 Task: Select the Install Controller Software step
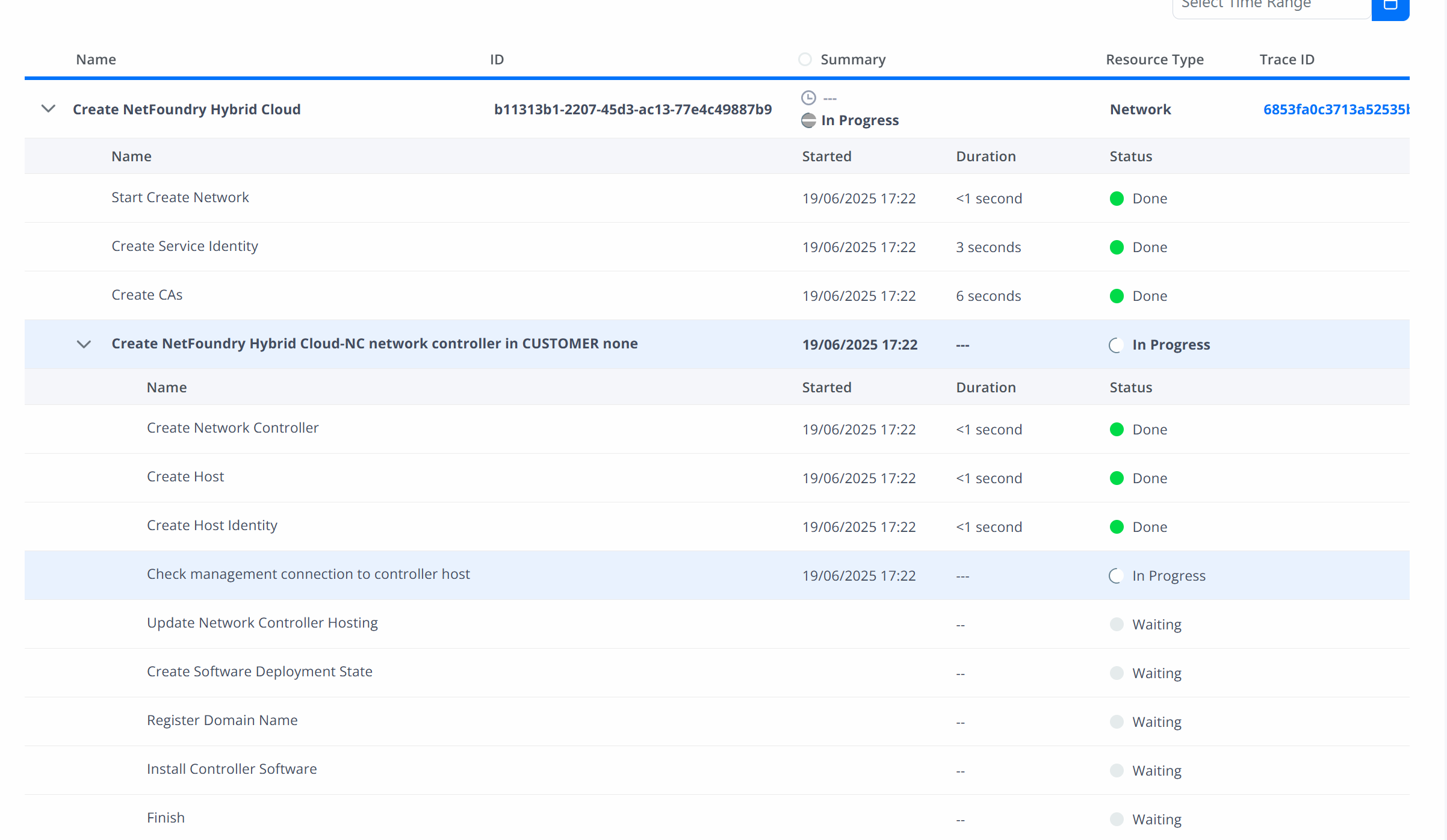pos(232,769)
